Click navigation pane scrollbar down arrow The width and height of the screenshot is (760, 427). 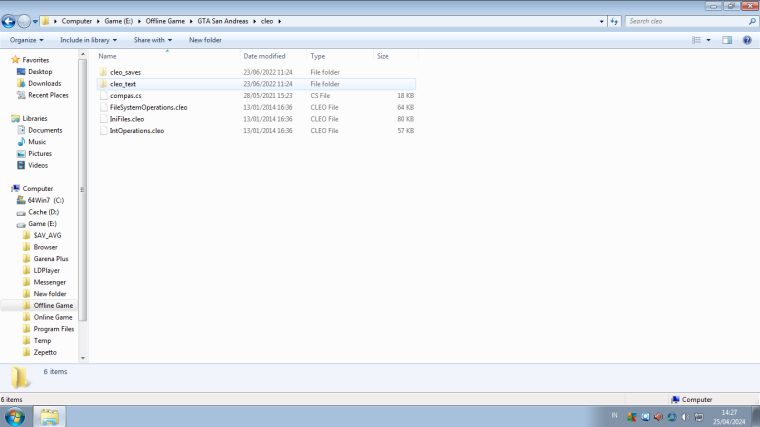click(x=83, y=358)
